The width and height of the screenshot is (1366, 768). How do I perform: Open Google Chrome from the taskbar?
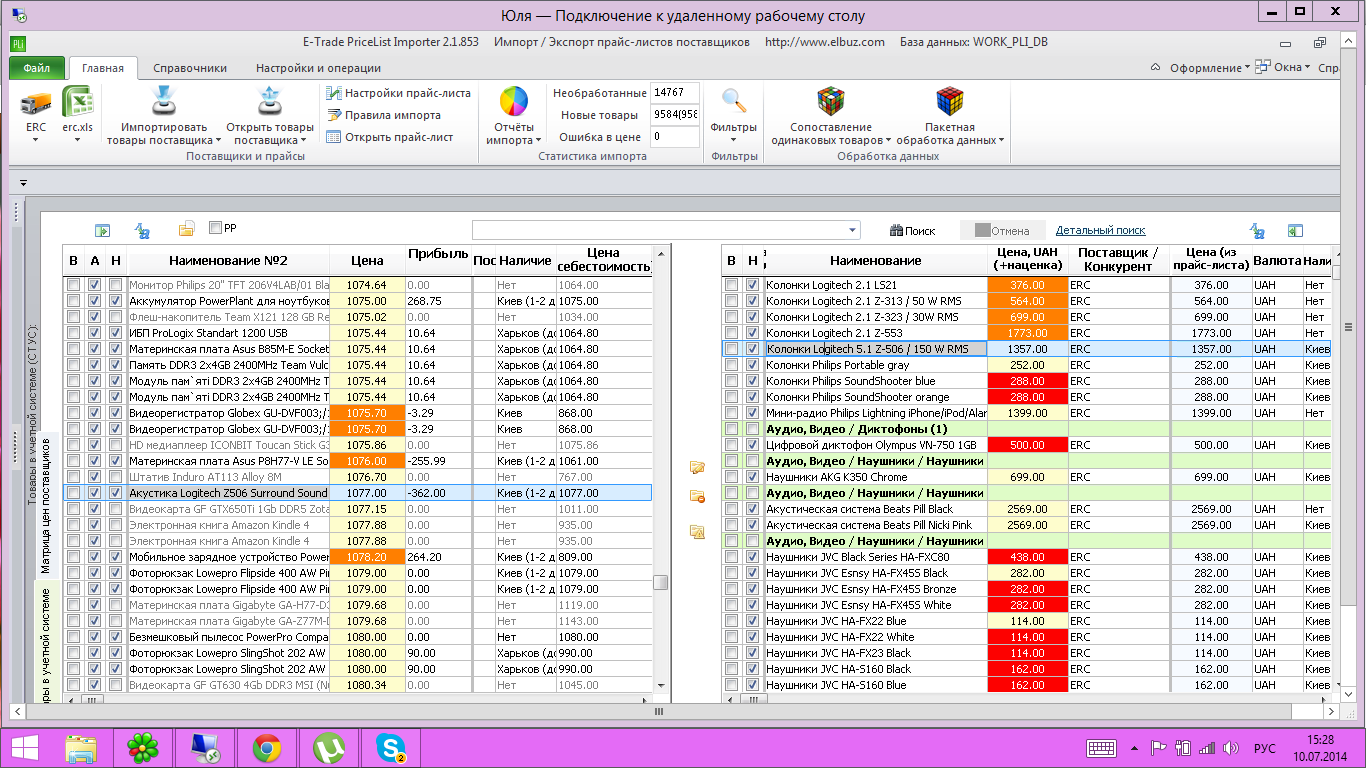266,748
